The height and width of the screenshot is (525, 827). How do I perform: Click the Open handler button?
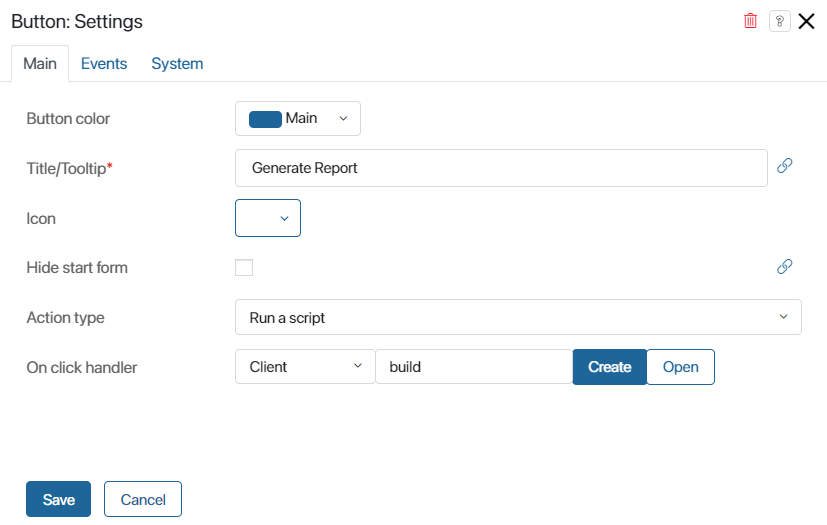680,367
